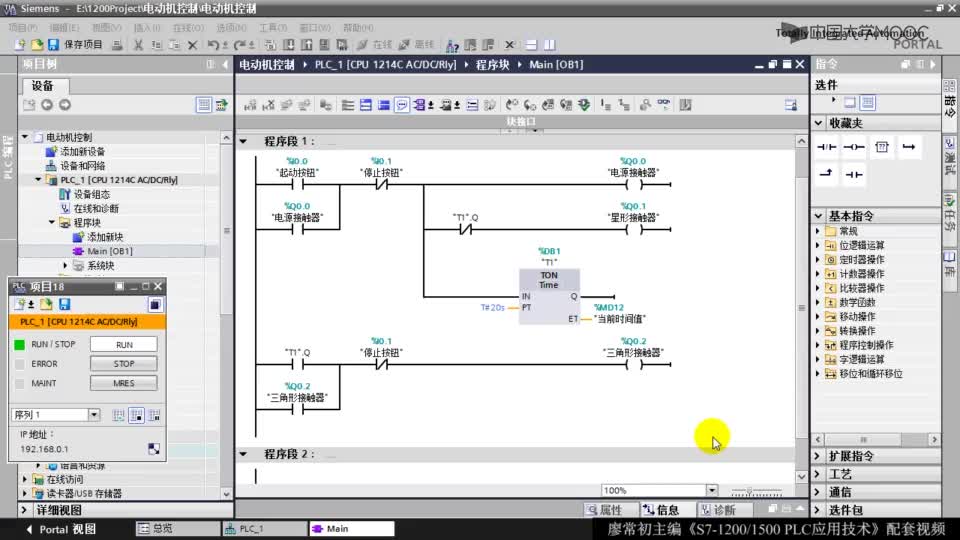Click the Cut scissors icon

[x=138, y=45]
